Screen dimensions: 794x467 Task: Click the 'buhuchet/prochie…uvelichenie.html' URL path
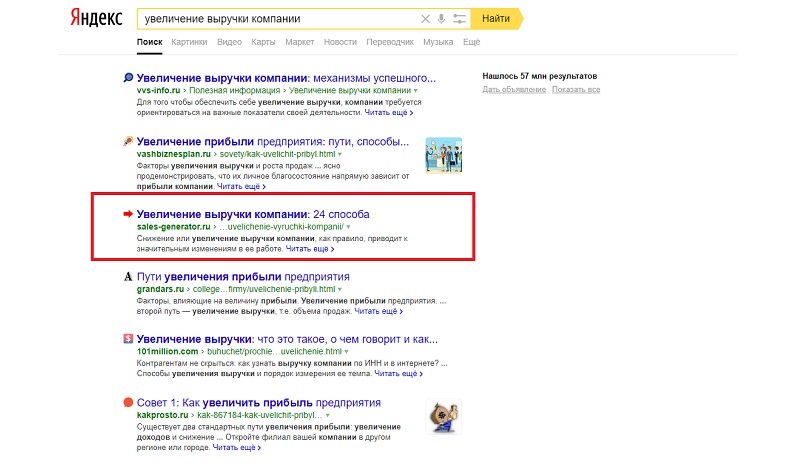[274, 351]
